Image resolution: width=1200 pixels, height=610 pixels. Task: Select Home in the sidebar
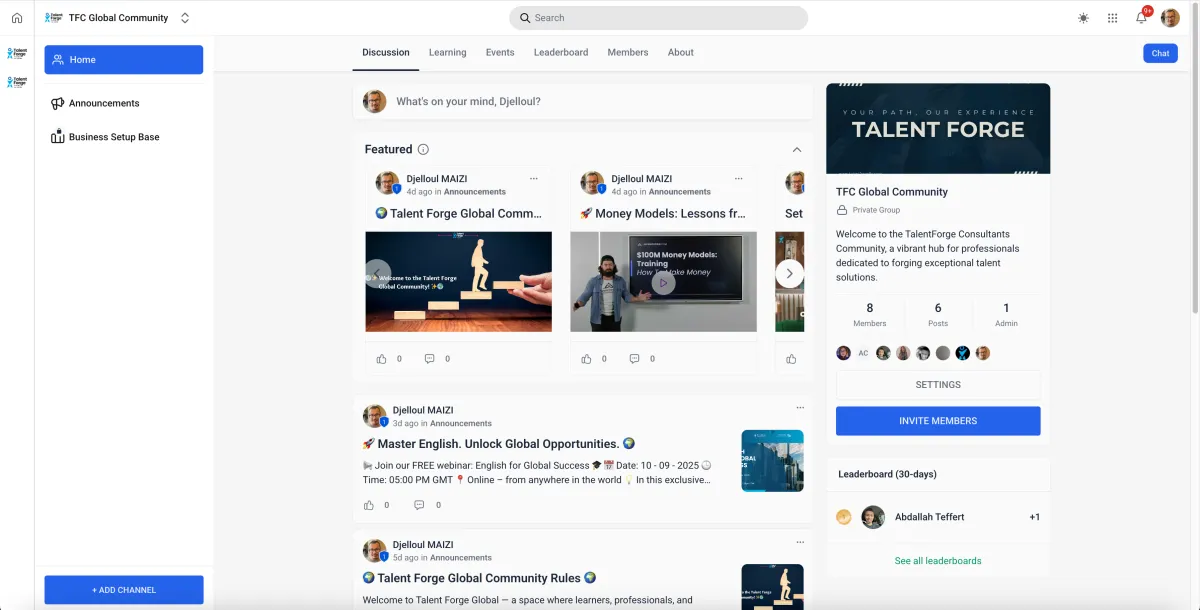[124, 60]
